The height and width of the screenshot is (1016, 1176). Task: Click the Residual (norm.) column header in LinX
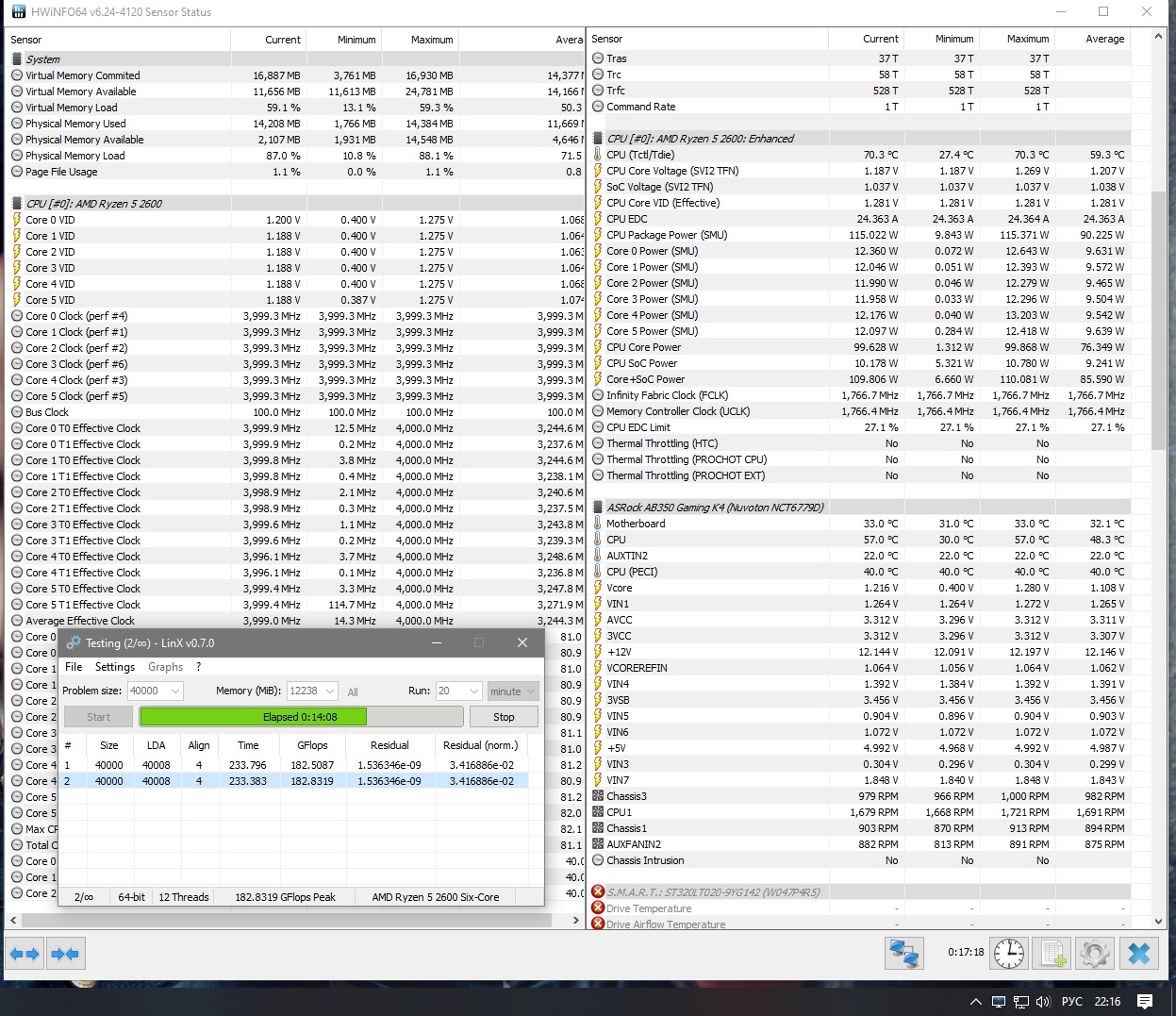[x=481, y=745]
